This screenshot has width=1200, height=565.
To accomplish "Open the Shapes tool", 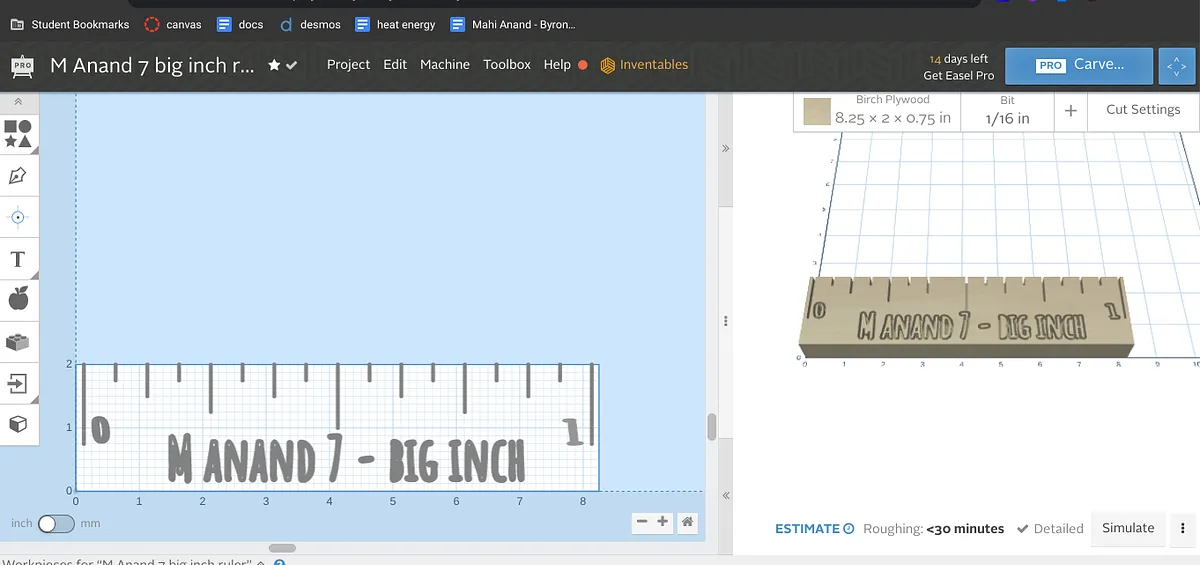I will [x=18, y=134].
